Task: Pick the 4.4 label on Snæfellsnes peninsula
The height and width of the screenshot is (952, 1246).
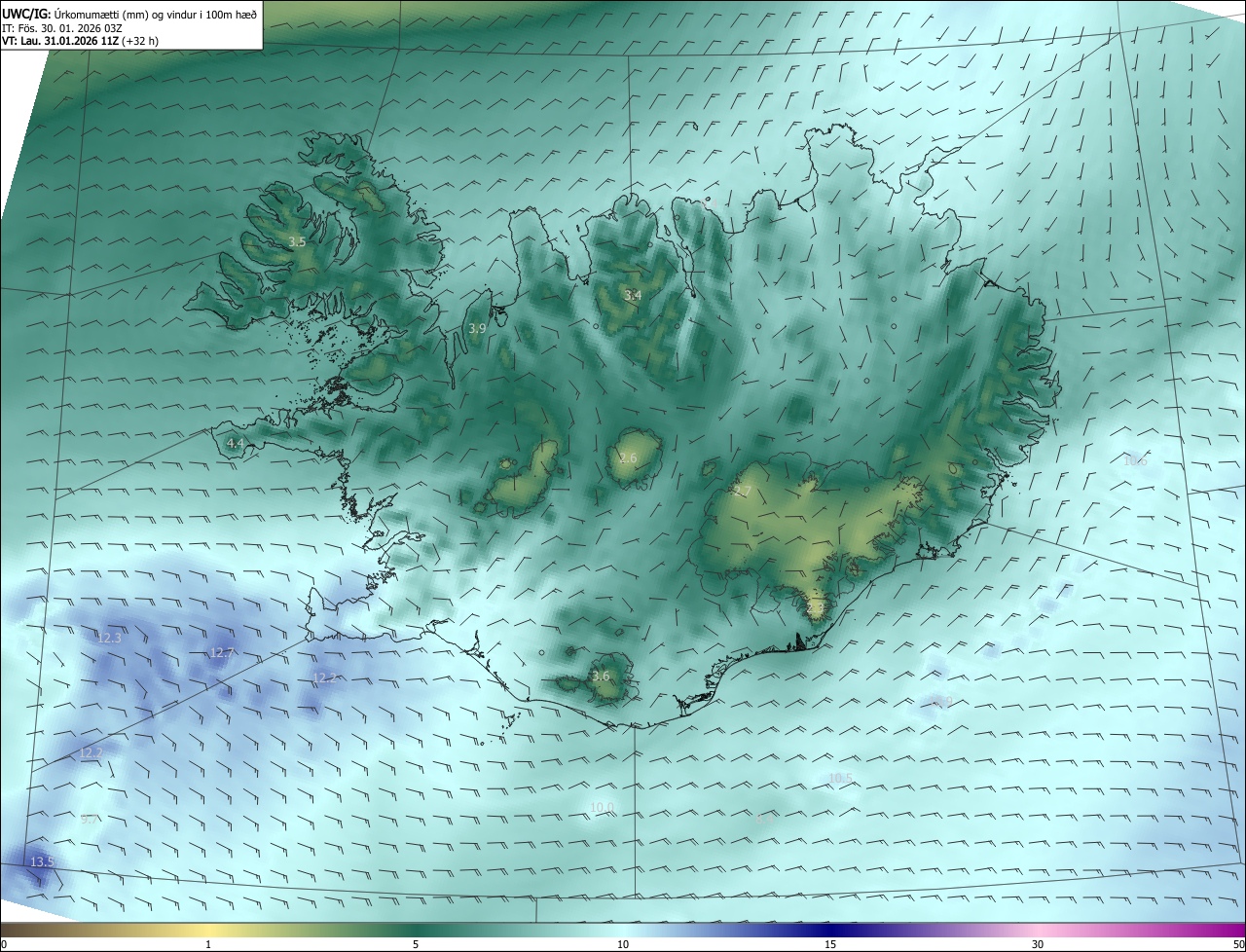Action: tap(236, 443)
